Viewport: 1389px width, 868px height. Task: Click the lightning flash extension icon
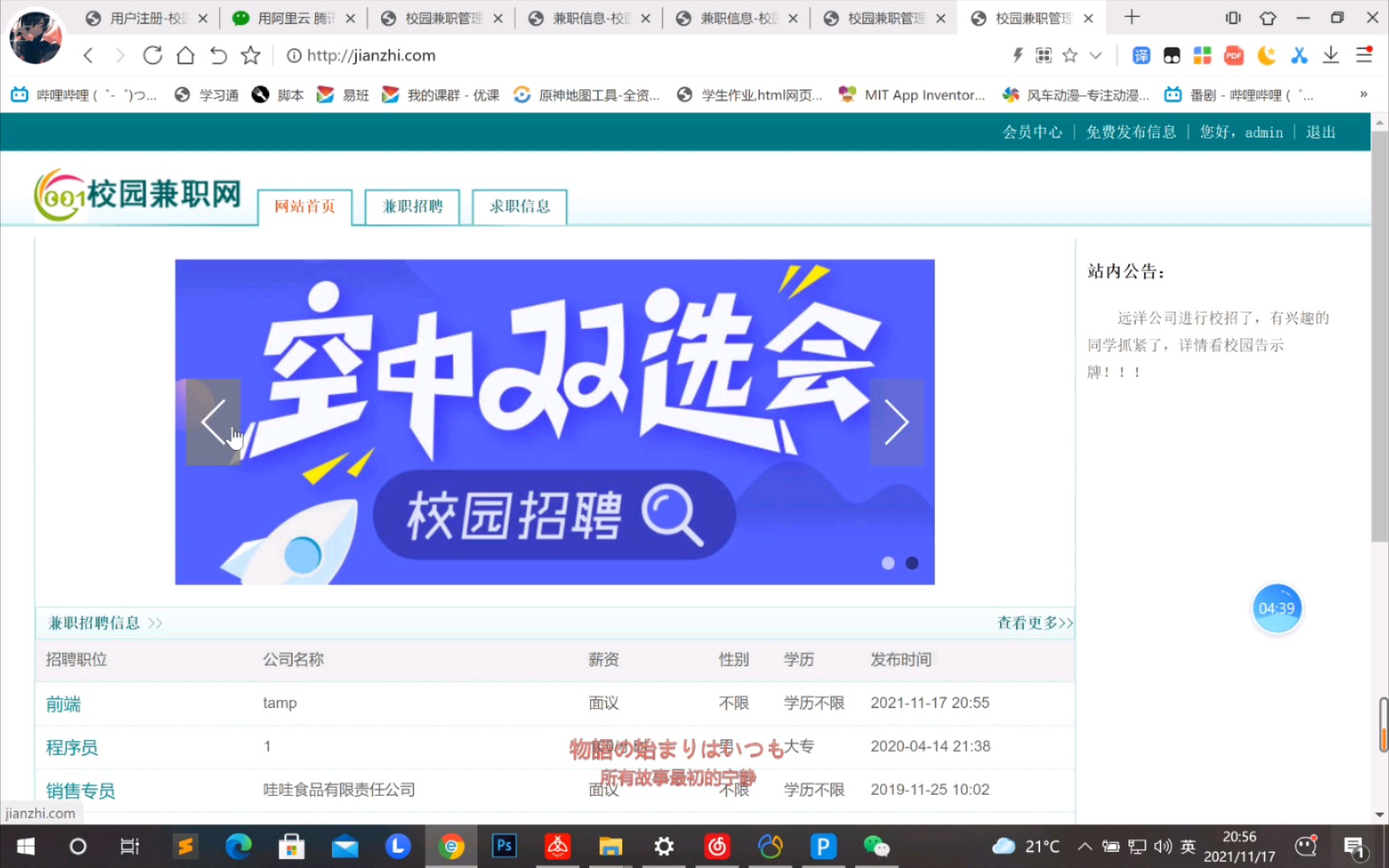pyautogui.click(x=1018, y=55)
